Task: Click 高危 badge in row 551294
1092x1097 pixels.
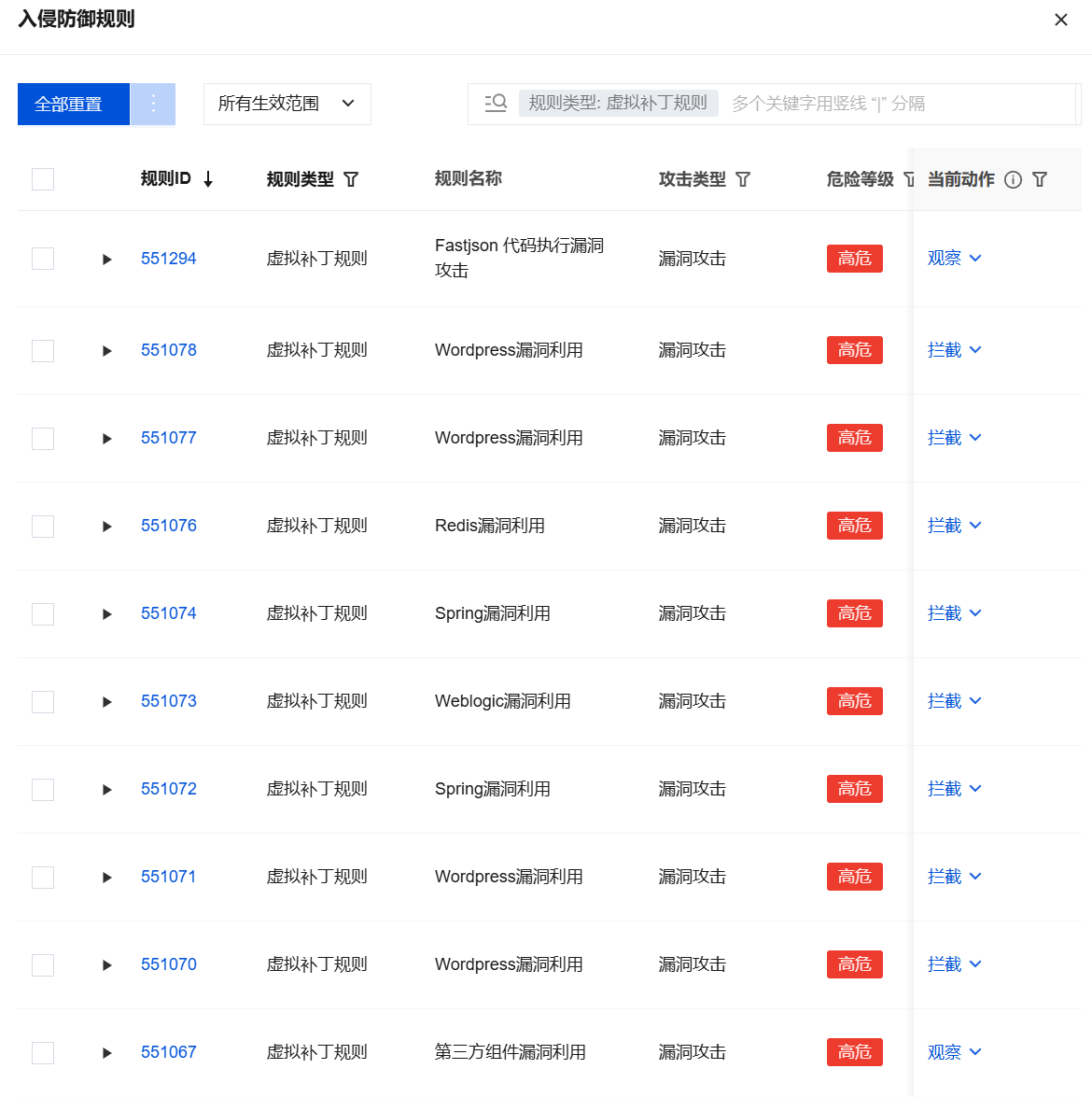Action: [x=854, y=259]
